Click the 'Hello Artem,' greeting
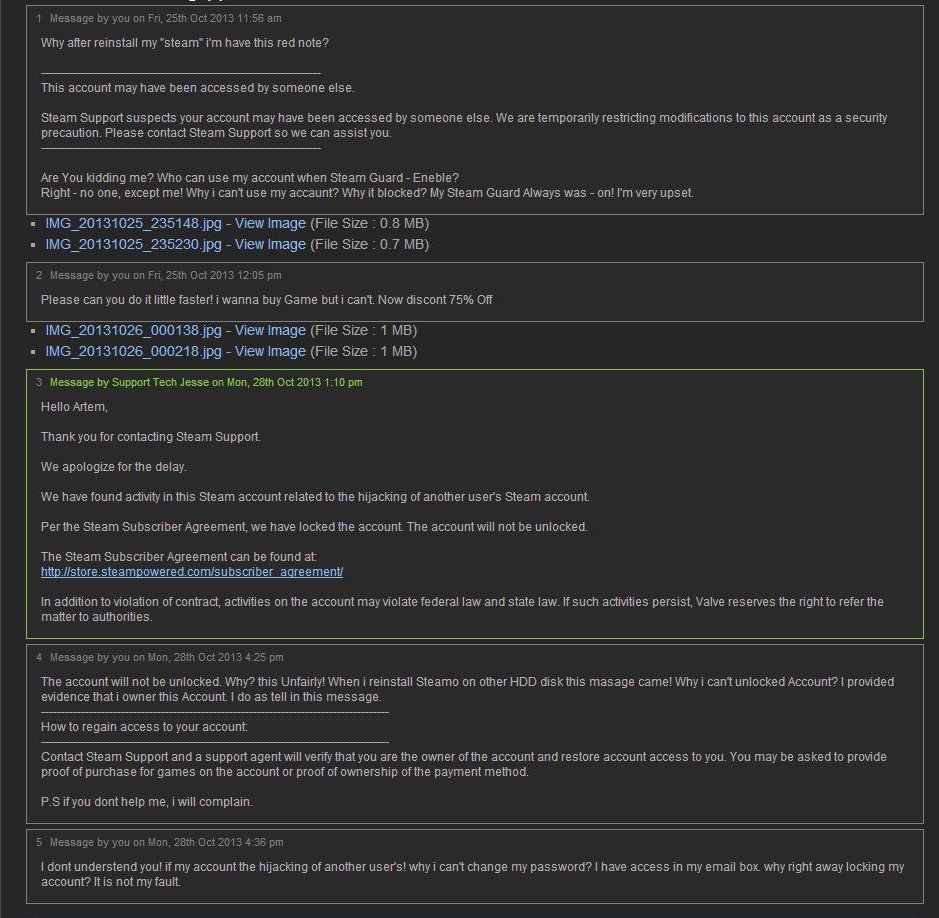This screenshot has height=918, width=939. 74,407
